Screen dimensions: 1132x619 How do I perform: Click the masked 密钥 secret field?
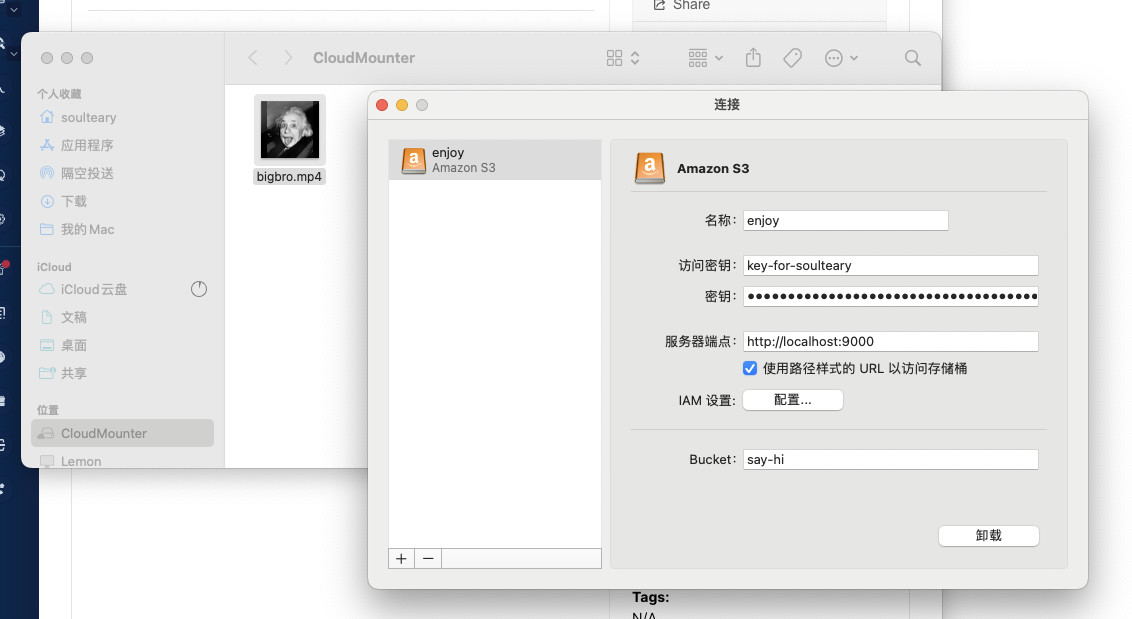pos(891,296)
